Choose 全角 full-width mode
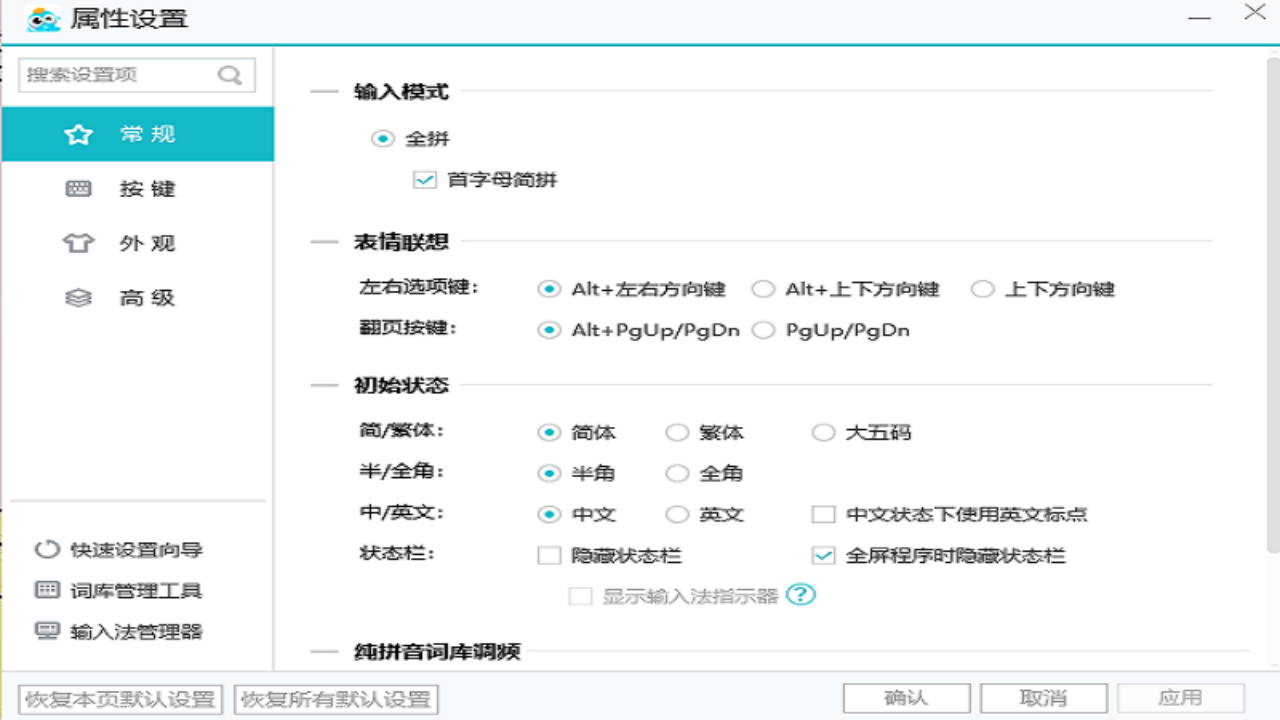The width and height of the screenshot is (1280, 720). (677, 473)
